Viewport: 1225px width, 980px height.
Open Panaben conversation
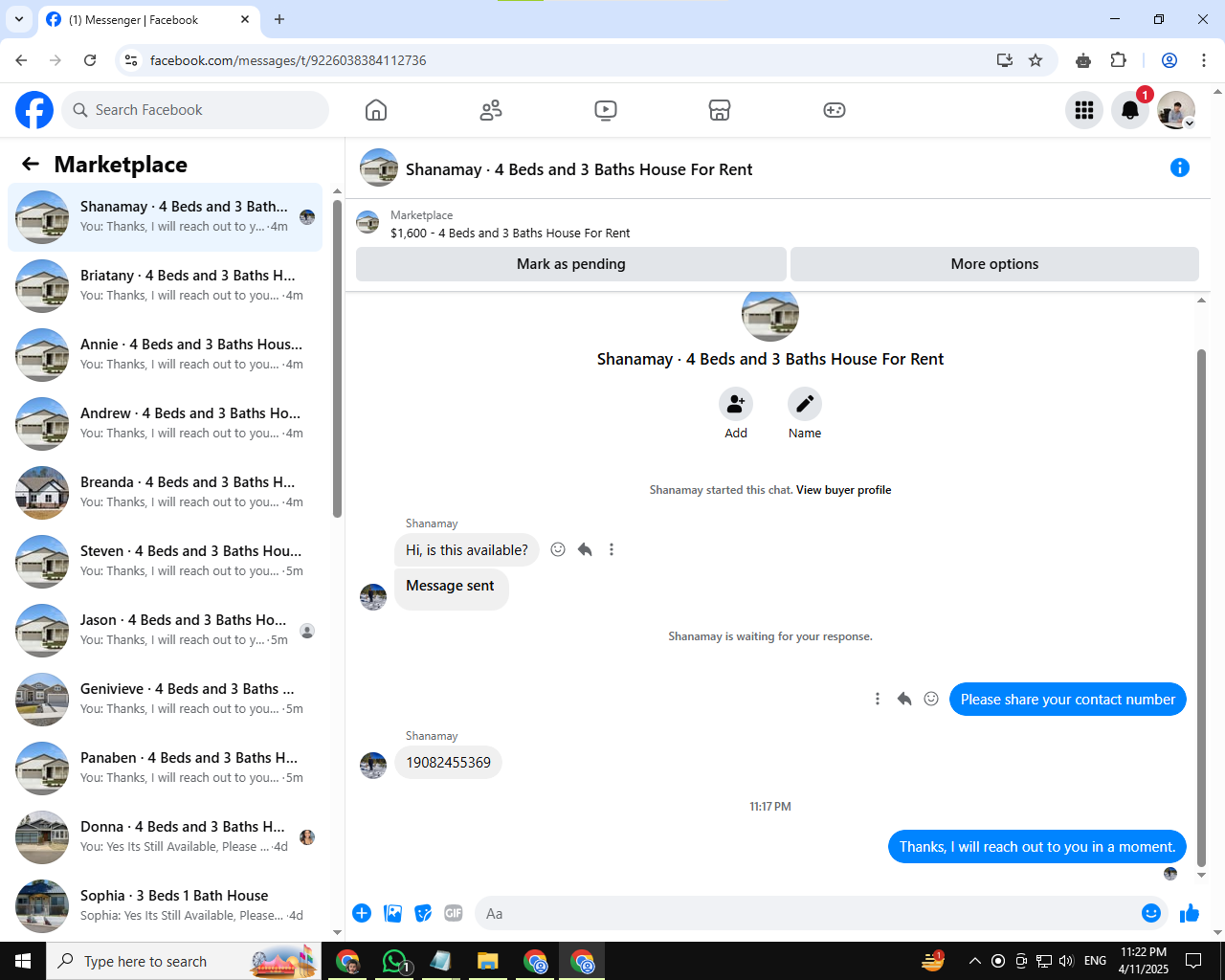pyautogui.click(x=166, y=768)
